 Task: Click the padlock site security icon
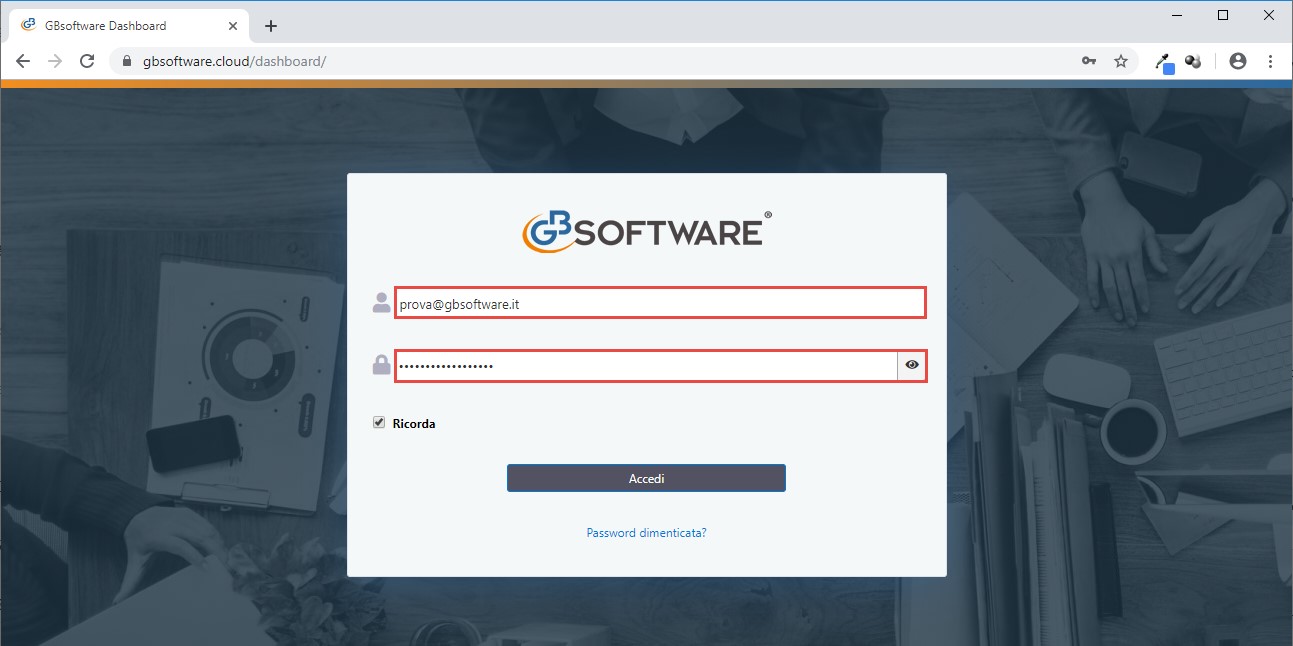tap(126, 61)
